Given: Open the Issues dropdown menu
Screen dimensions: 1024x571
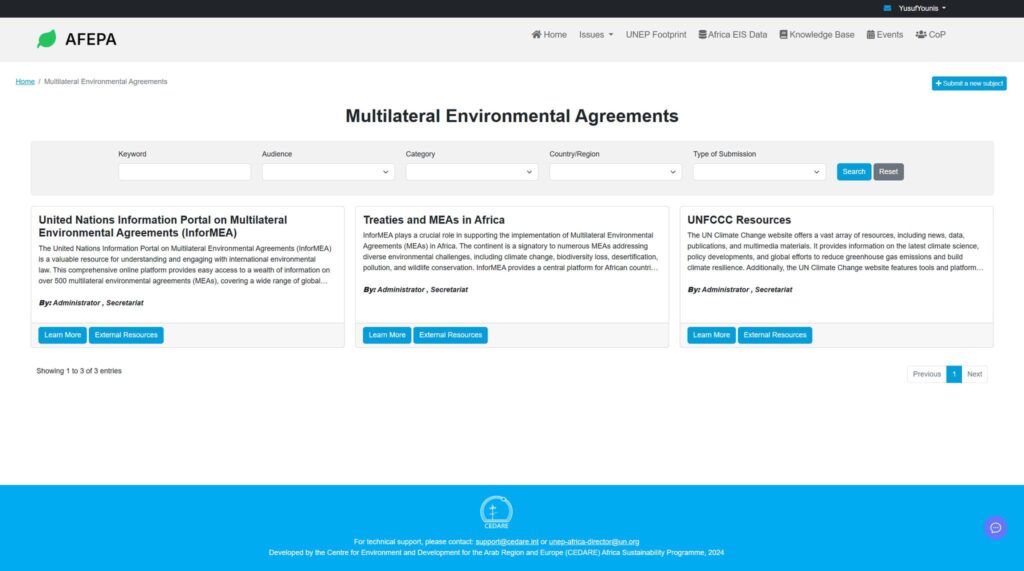Looking at the screenshot, I should point(596,35).
